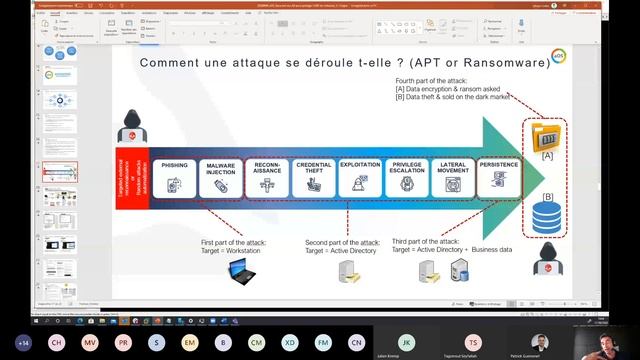This screenshot has height=360, width=640.
Task: Open the Fichier tab
Action: (x=41, y=13)
